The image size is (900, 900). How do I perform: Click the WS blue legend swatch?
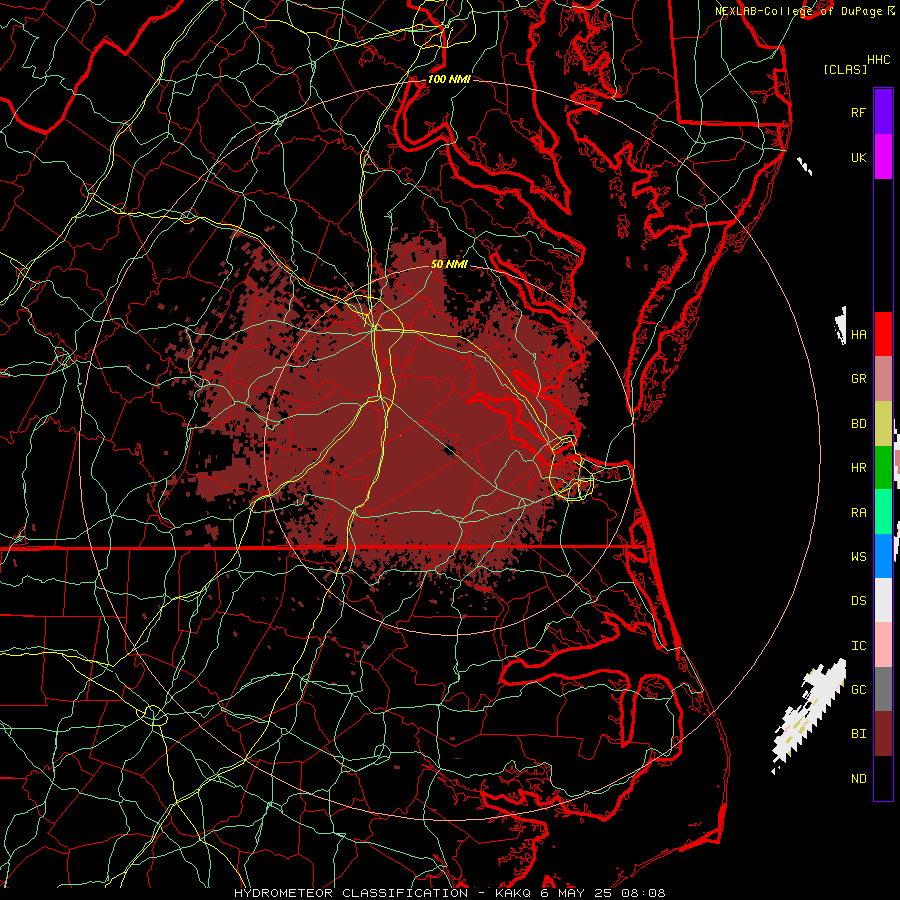[883, 556]
